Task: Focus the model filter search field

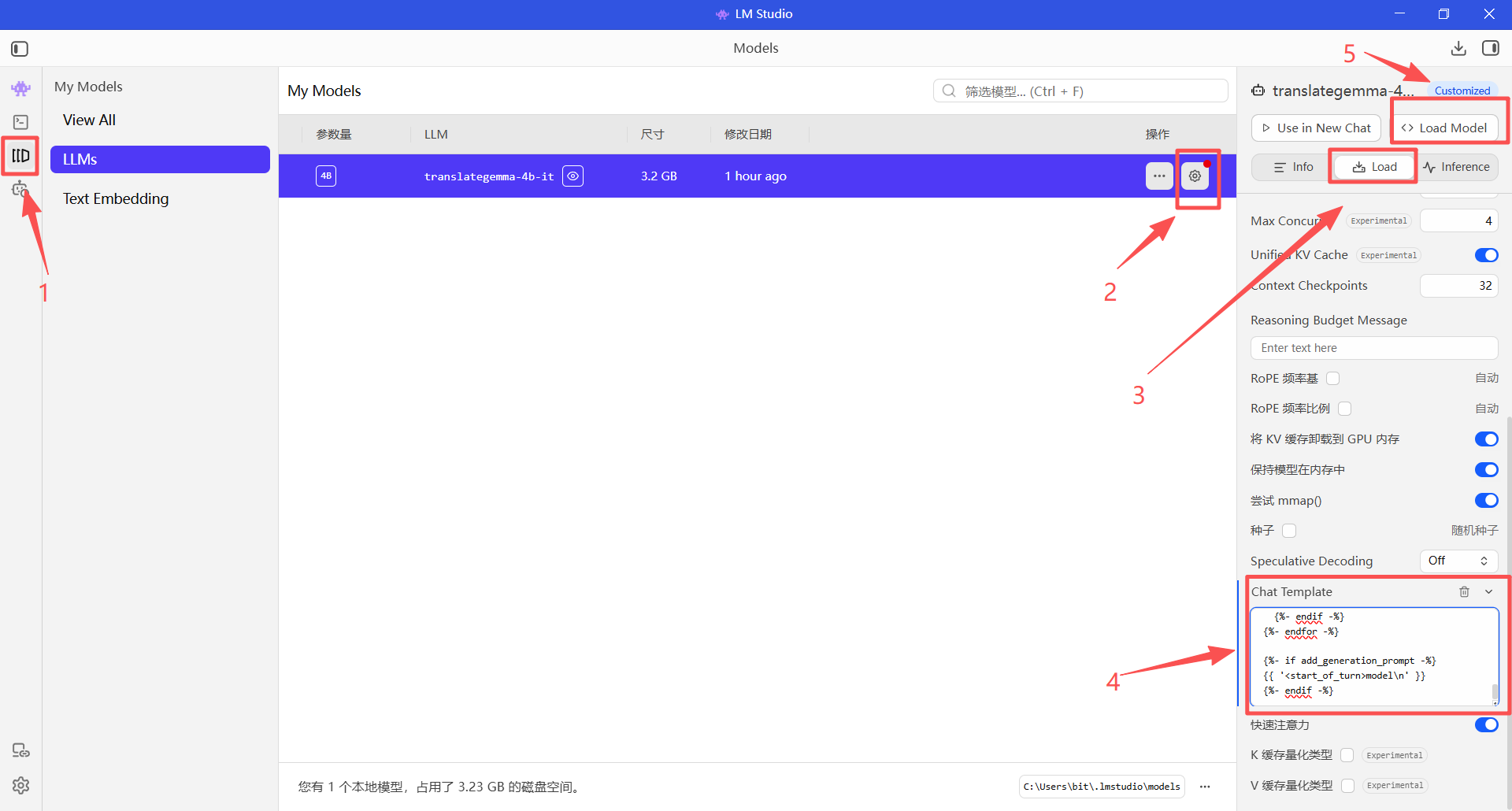Action: tap(1080, 91)
